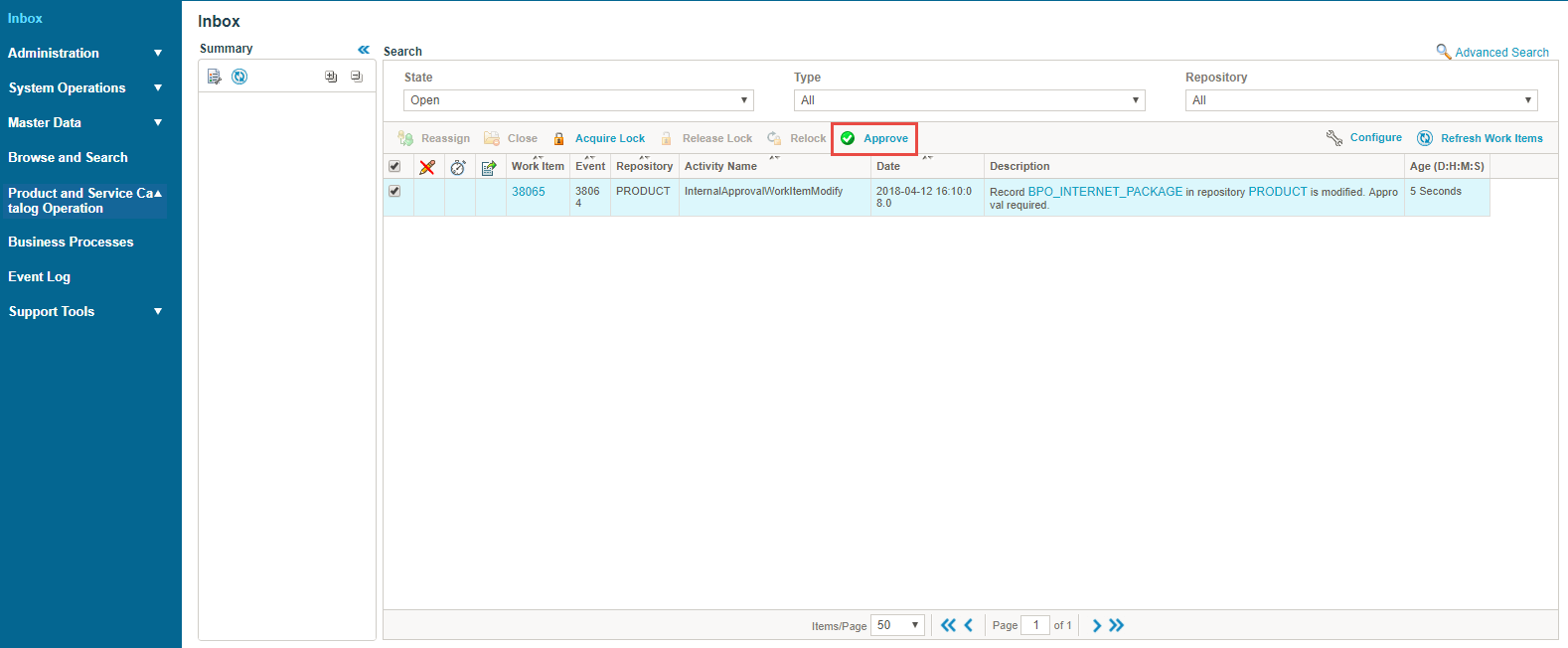Open Product and Service Catalog Operation
The height and width of the screenshot is (648, 1568).
coord(80,201)
